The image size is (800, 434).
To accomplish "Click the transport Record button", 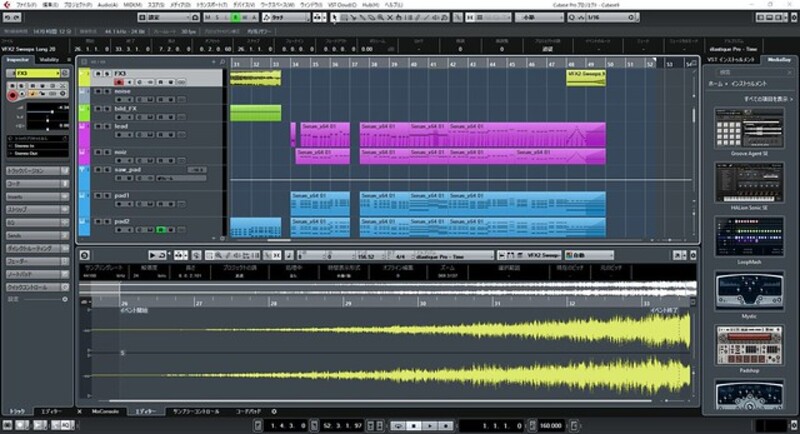I will tap(445, 425).
